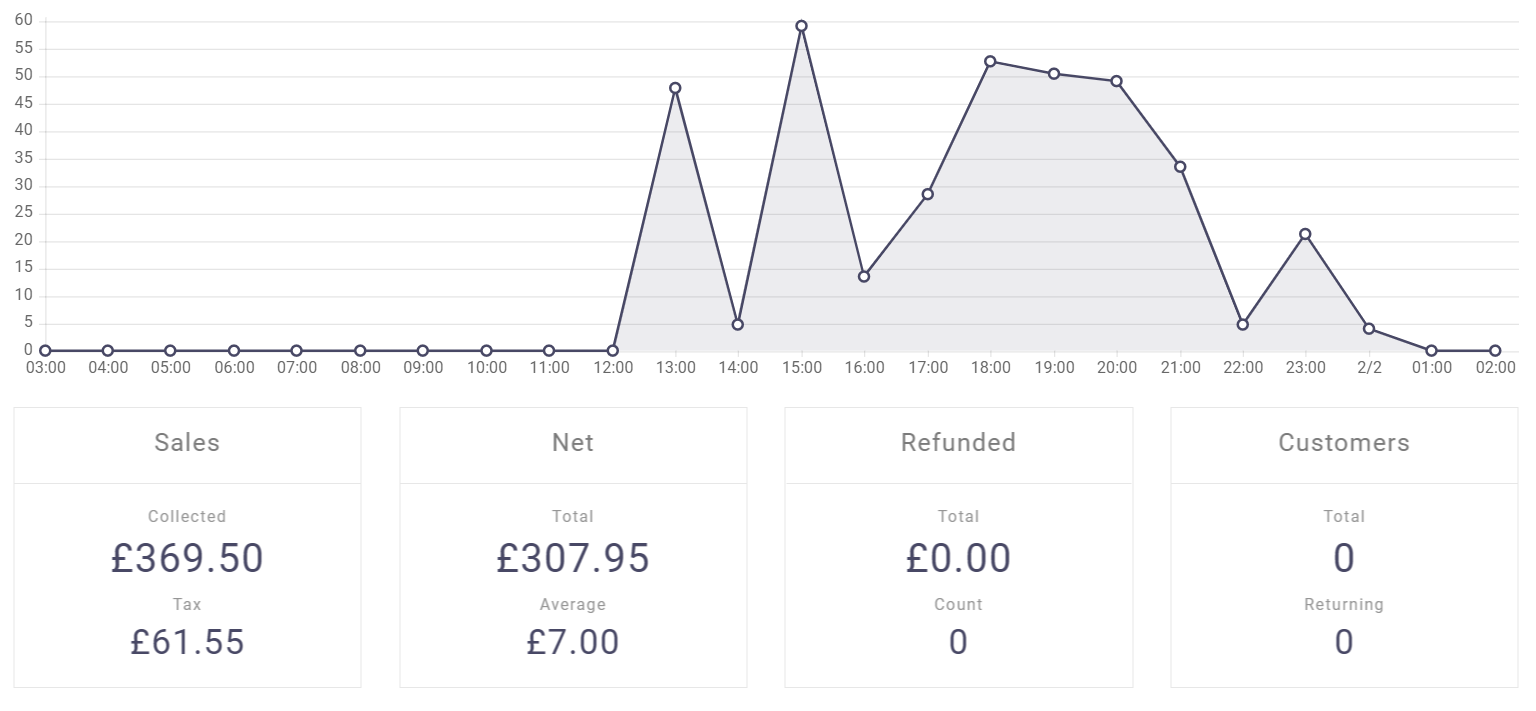Click the Net card heading
Viewport: 1536px width, 711px height.
point(573,443)
